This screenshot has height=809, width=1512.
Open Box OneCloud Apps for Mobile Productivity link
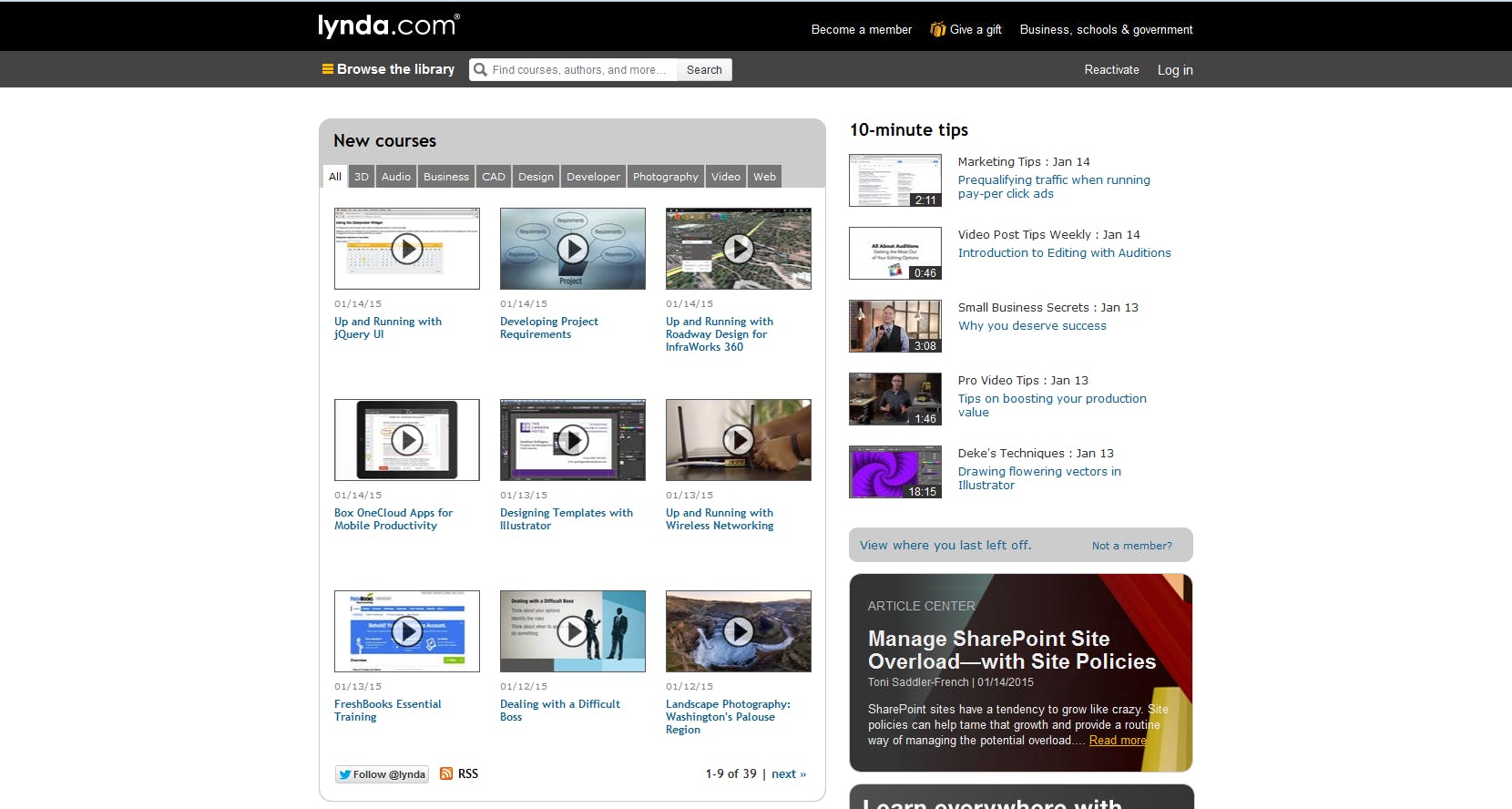click(x=393, y=519)
